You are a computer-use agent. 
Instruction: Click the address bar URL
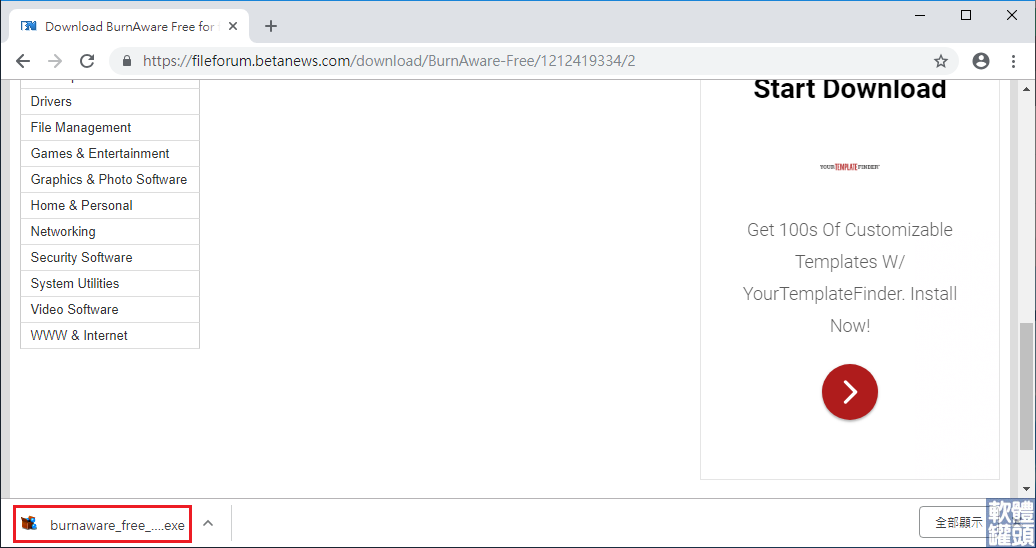pyautogui.click(x=389, y=61)
